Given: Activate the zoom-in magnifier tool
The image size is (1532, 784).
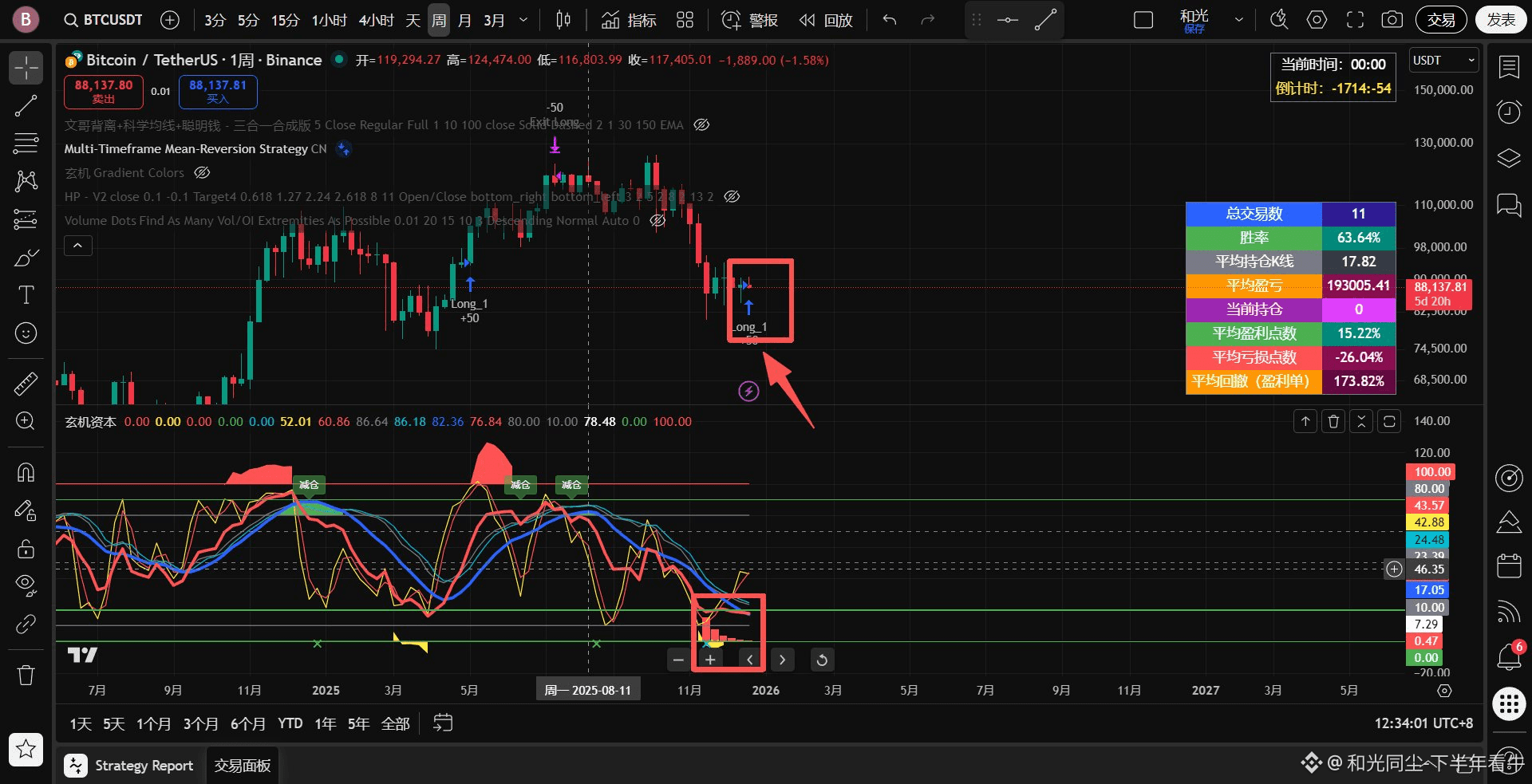Looking at the screenshot, I should [26, 421].
